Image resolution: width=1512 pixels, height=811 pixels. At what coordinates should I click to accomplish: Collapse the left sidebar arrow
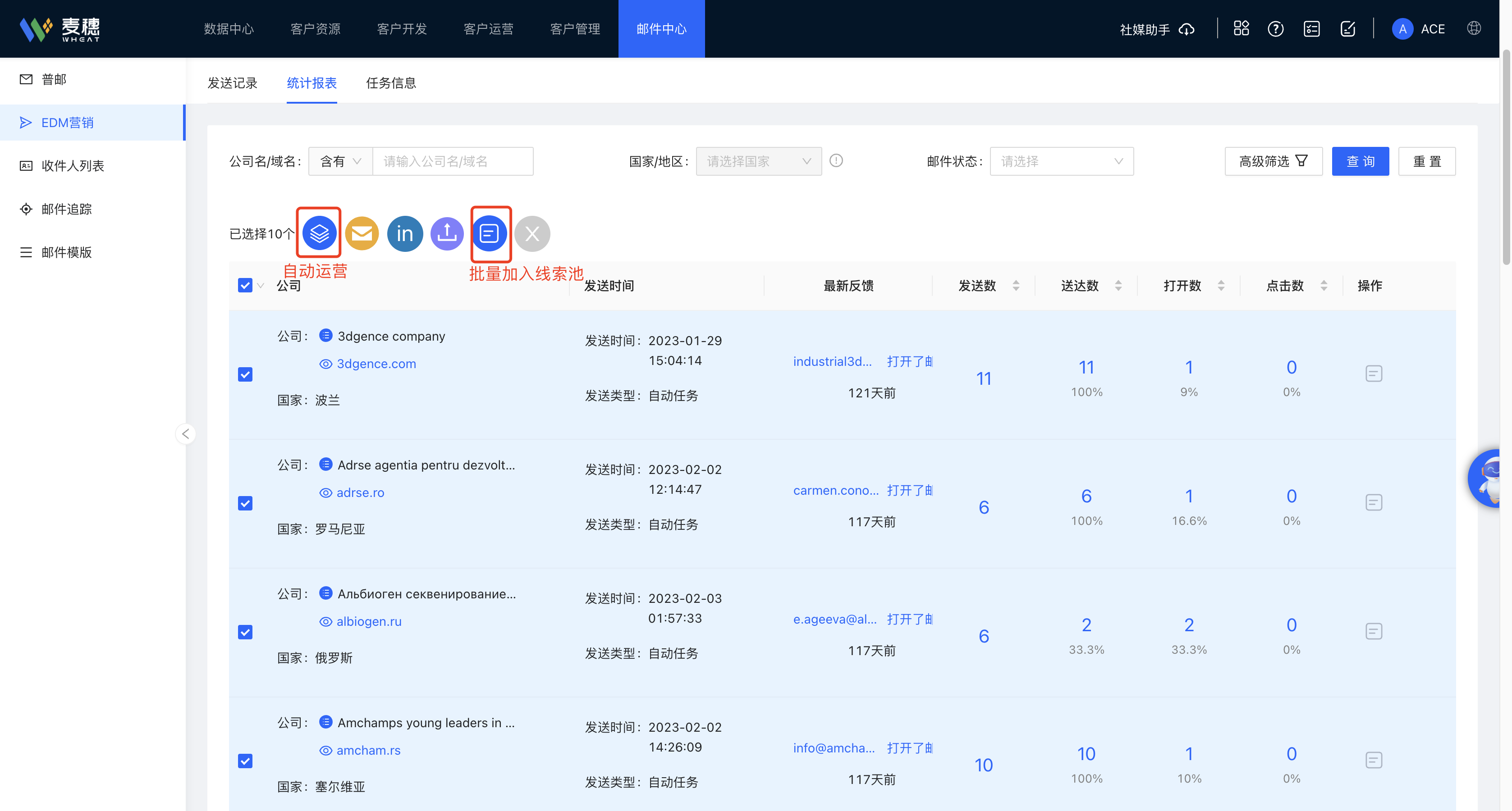click(x=185, y=434)
